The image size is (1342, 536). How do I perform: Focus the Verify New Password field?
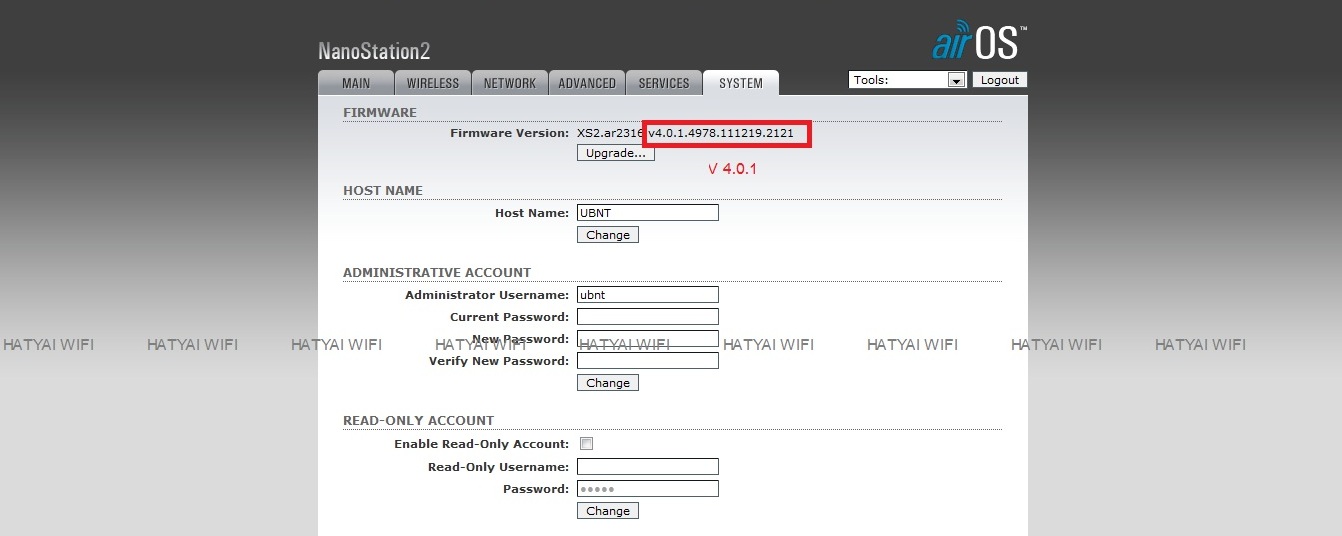click(x=648, y=361)
